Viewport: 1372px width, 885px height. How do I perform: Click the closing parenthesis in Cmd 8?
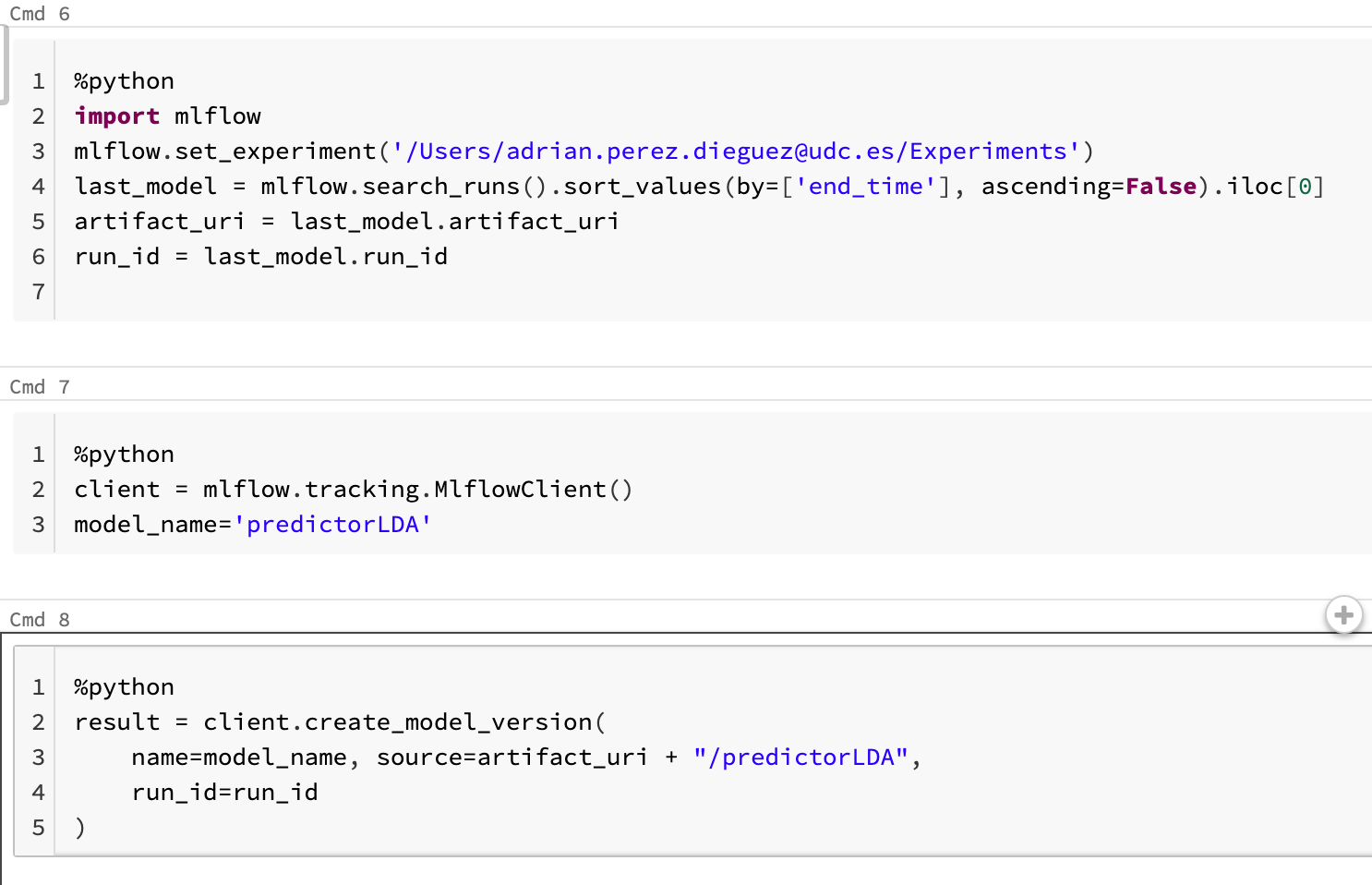point(80,828)
